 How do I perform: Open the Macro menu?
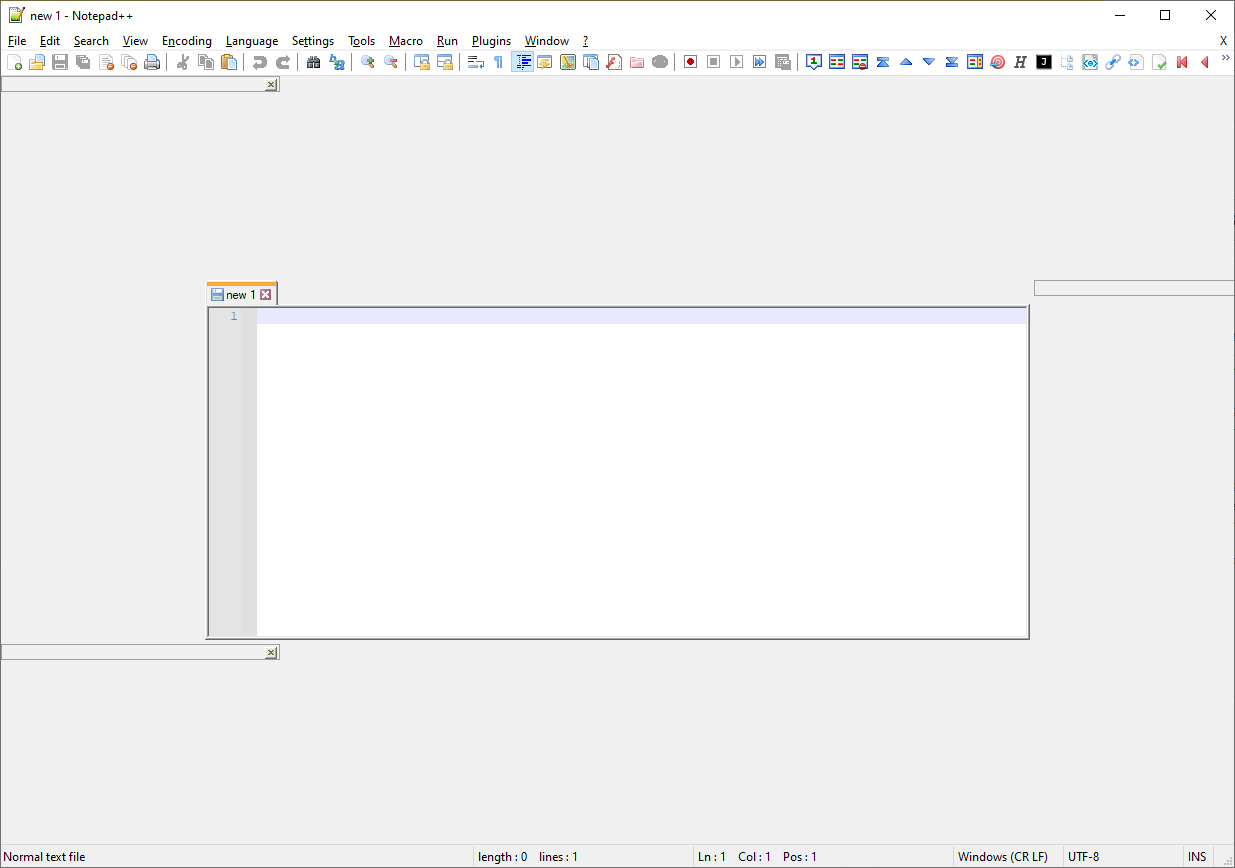[x=406, y=41]
